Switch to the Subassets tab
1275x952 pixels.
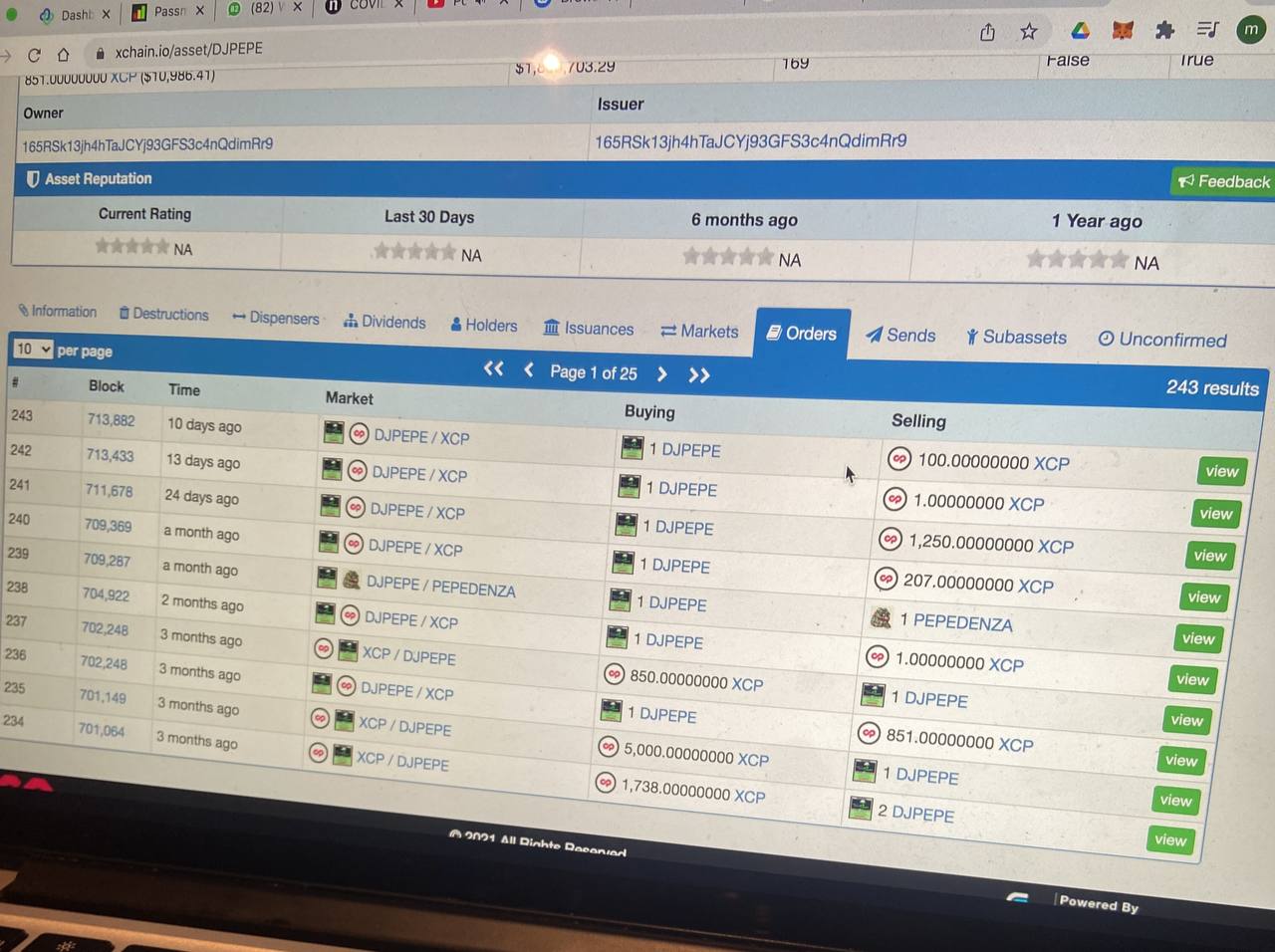[1017, 338]
